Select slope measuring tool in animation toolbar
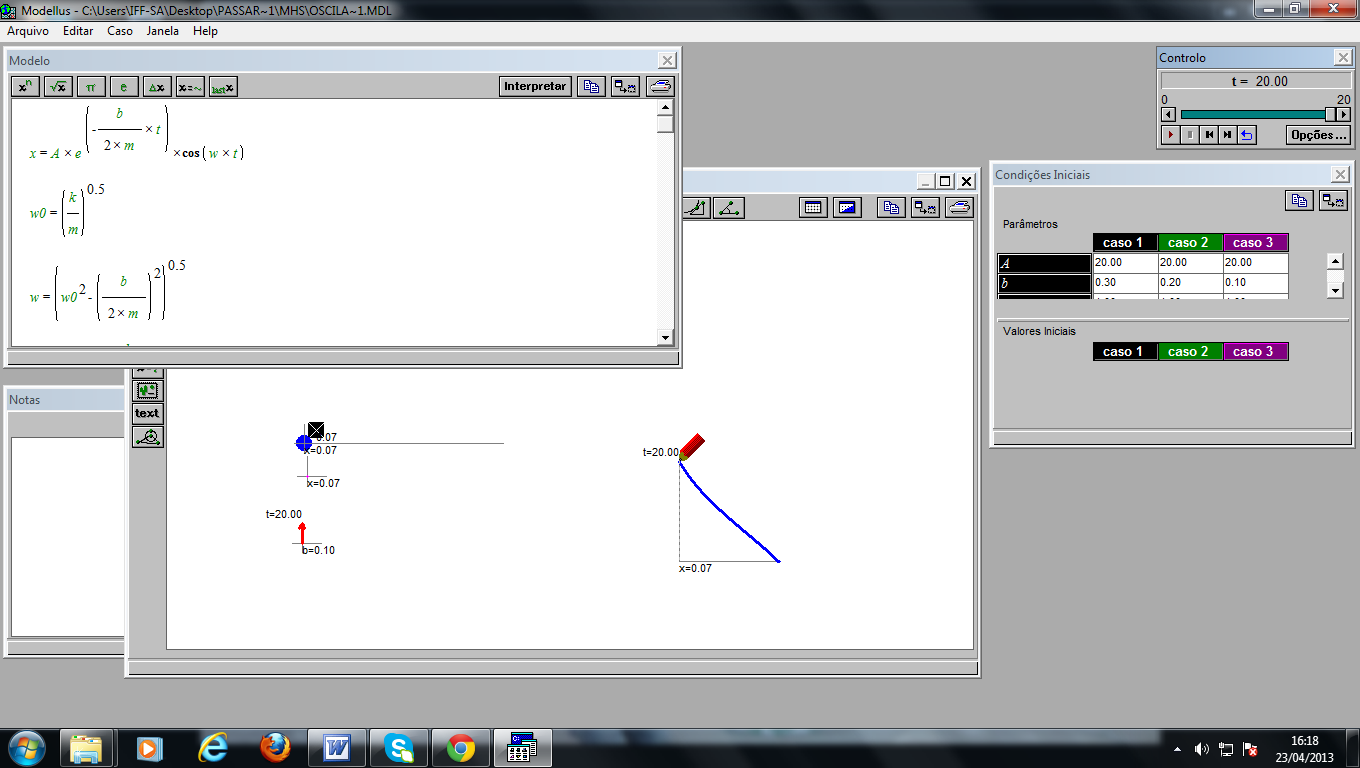Viewport: 1360px width, 768px height. (697, 208)
